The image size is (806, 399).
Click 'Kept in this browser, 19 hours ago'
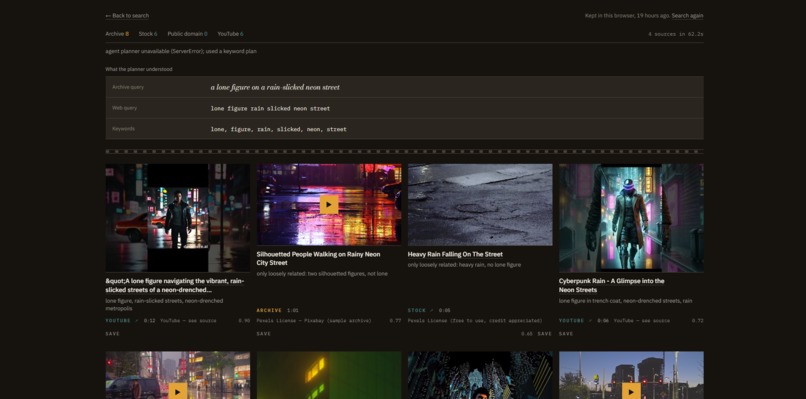pyautogui.click(x=627, y=16)
